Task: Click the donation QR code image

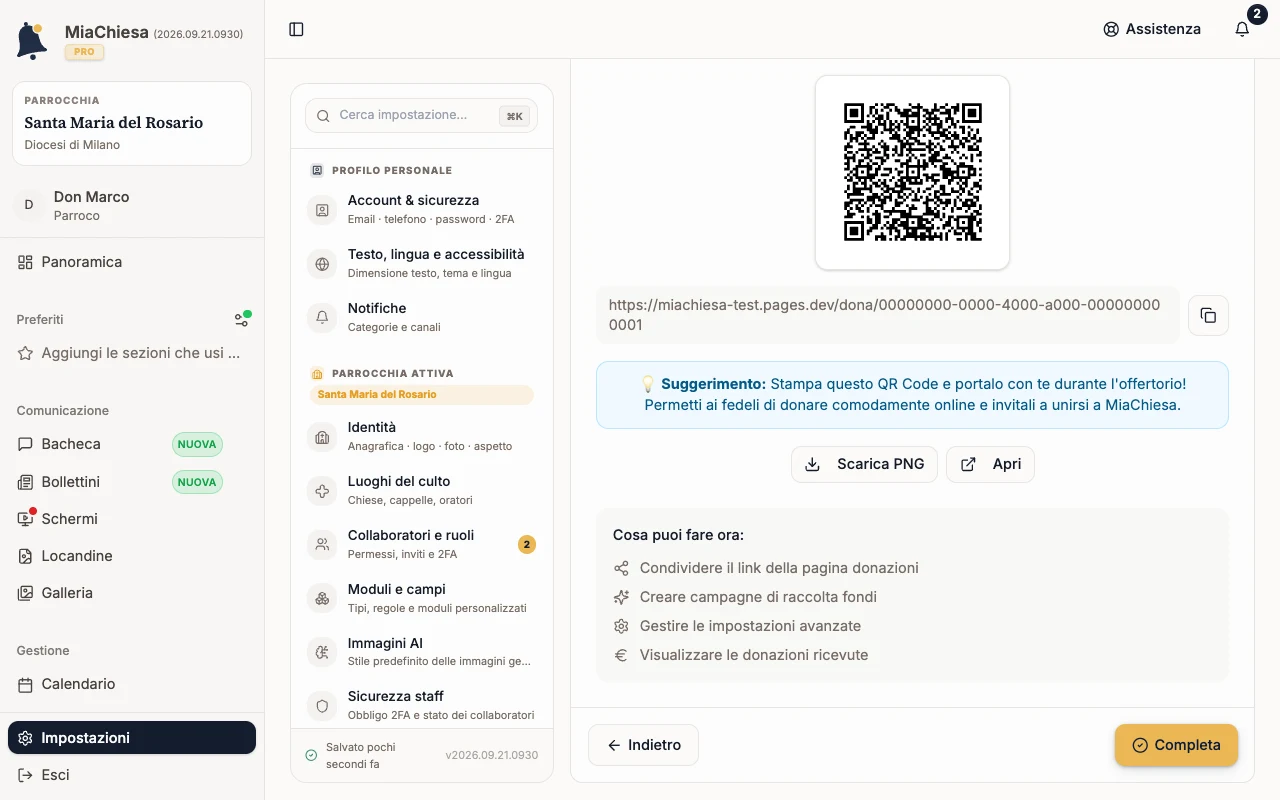Action: 912,172
